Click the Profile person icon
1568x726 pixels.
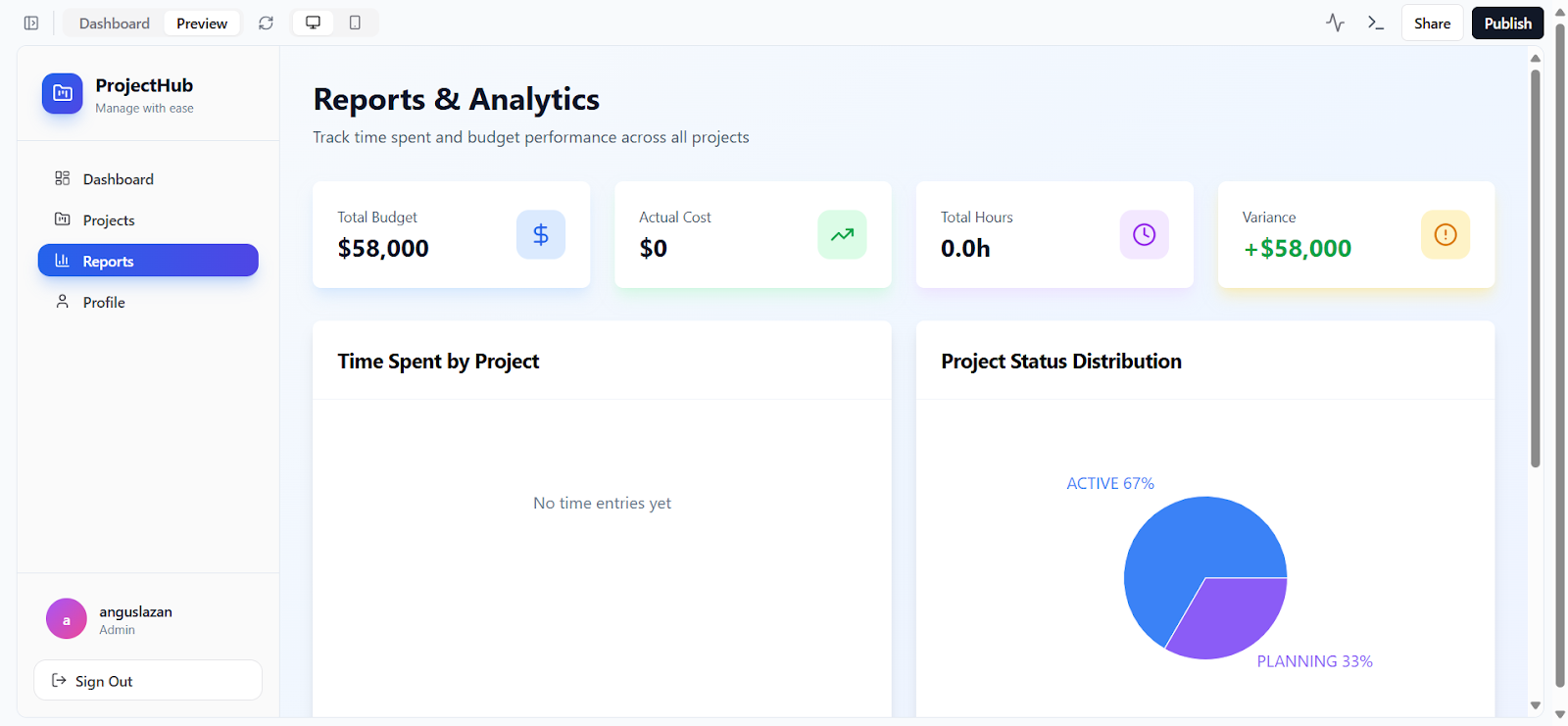pyautogui.click(x=63, y=302)
